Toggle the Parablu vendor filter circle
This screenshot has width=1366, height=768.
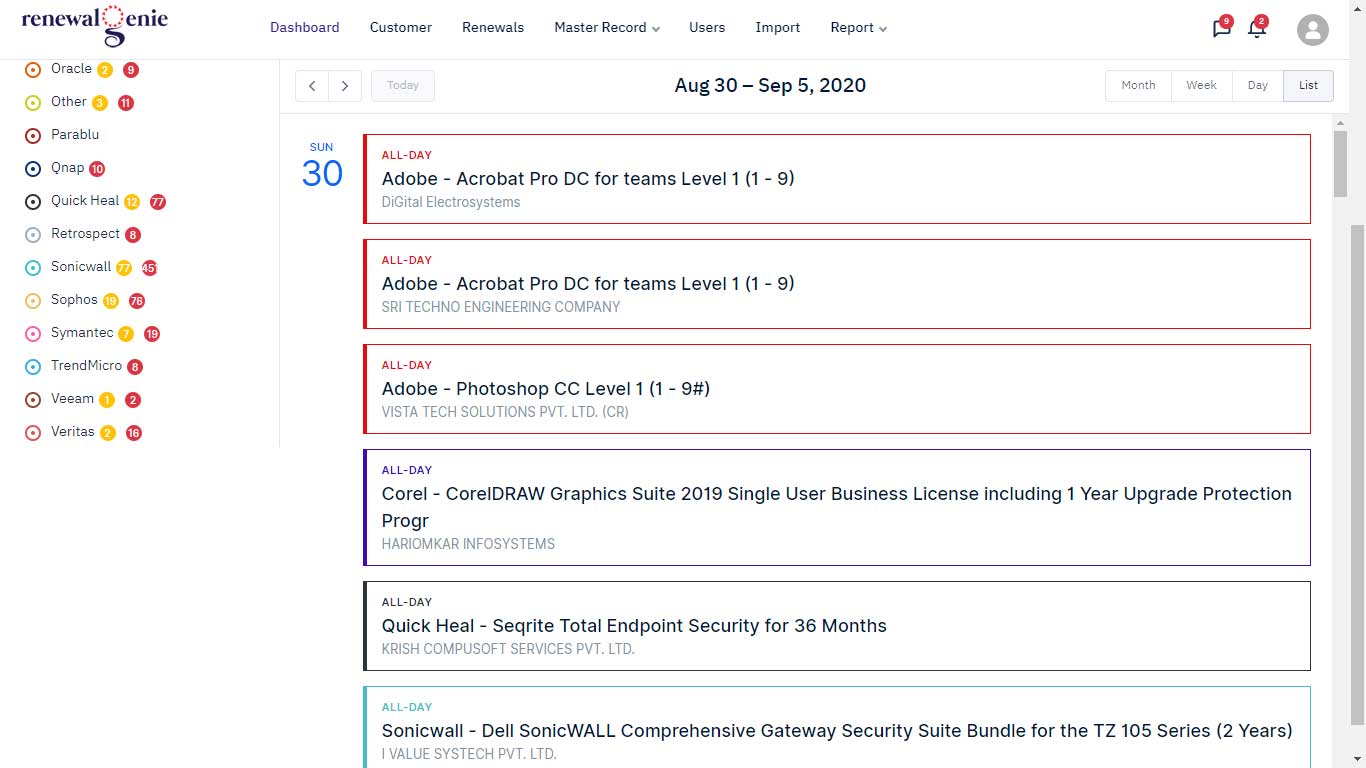[x=33, y=135]
